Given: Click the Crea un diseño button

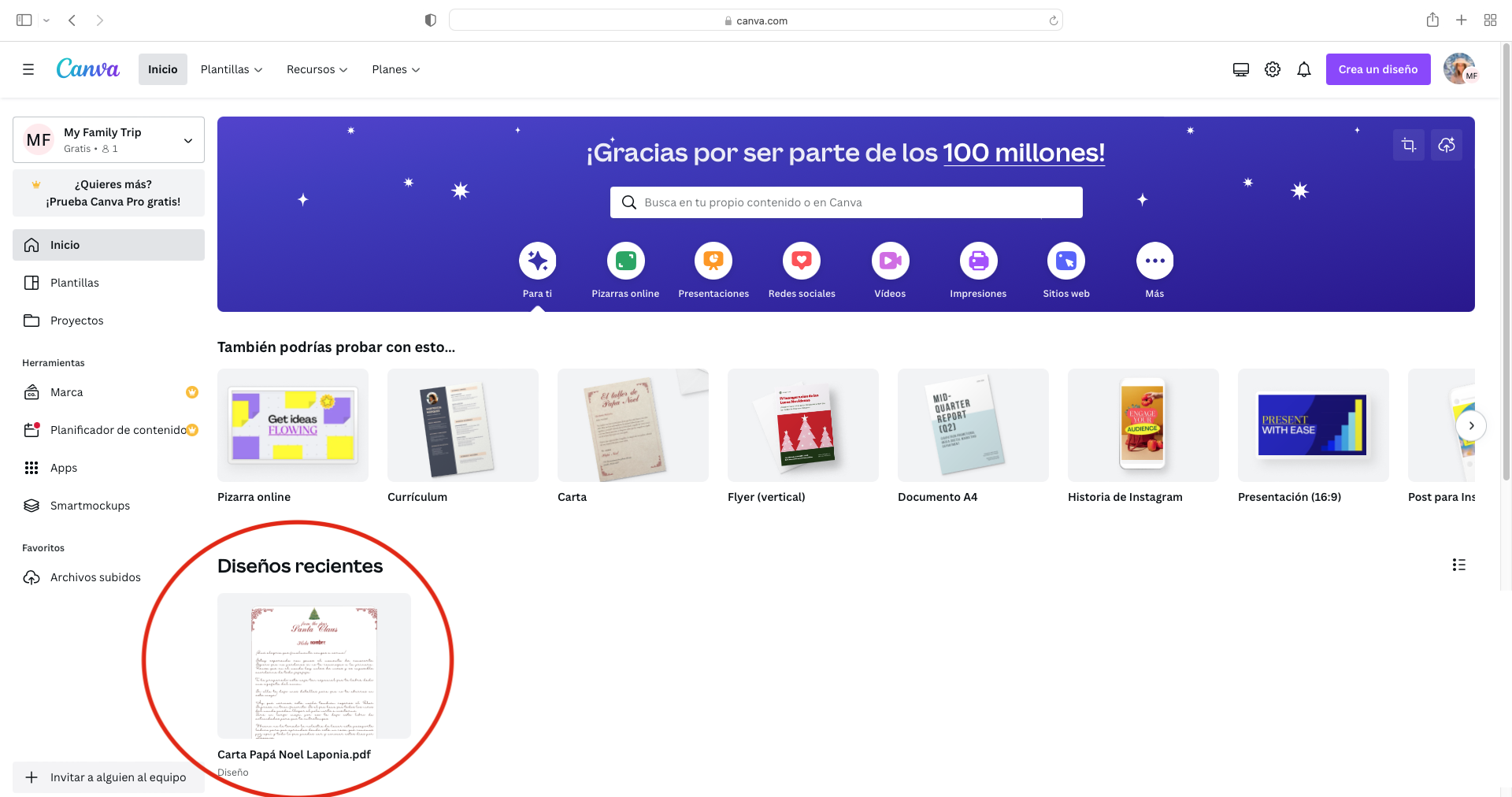Looking at the screenshot, I should coord(1377,69).
